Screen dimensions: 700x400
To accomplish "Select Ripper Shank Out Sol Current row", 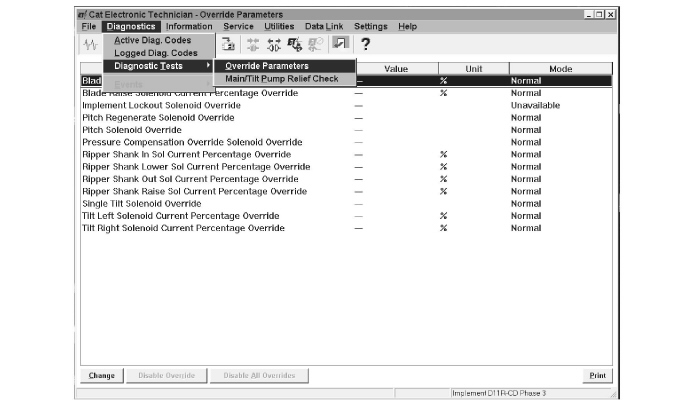I will [x=346, y=179].
